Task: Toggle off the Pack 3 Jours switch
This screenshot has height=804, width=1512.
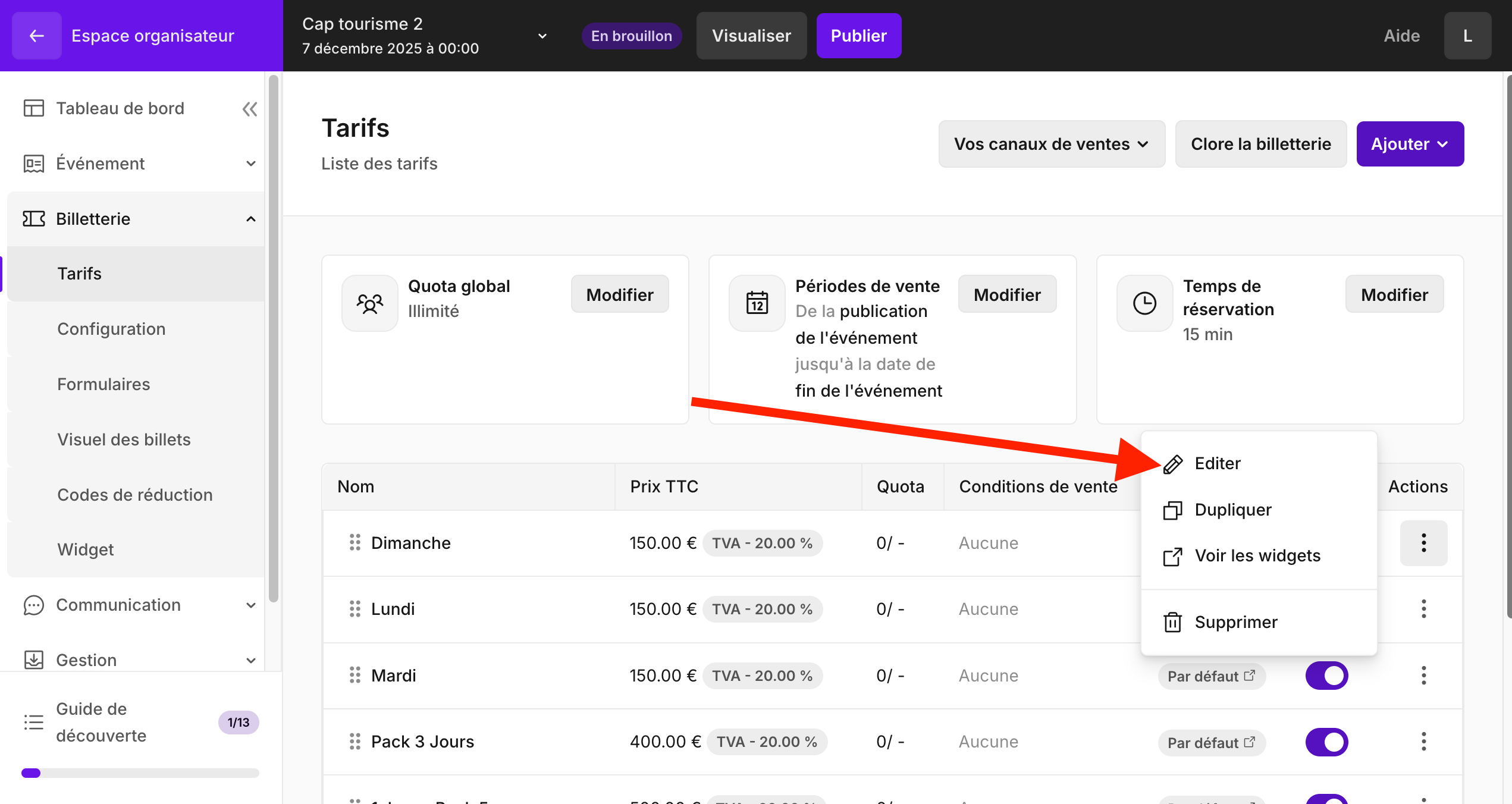Action: tap(1326, 742)
